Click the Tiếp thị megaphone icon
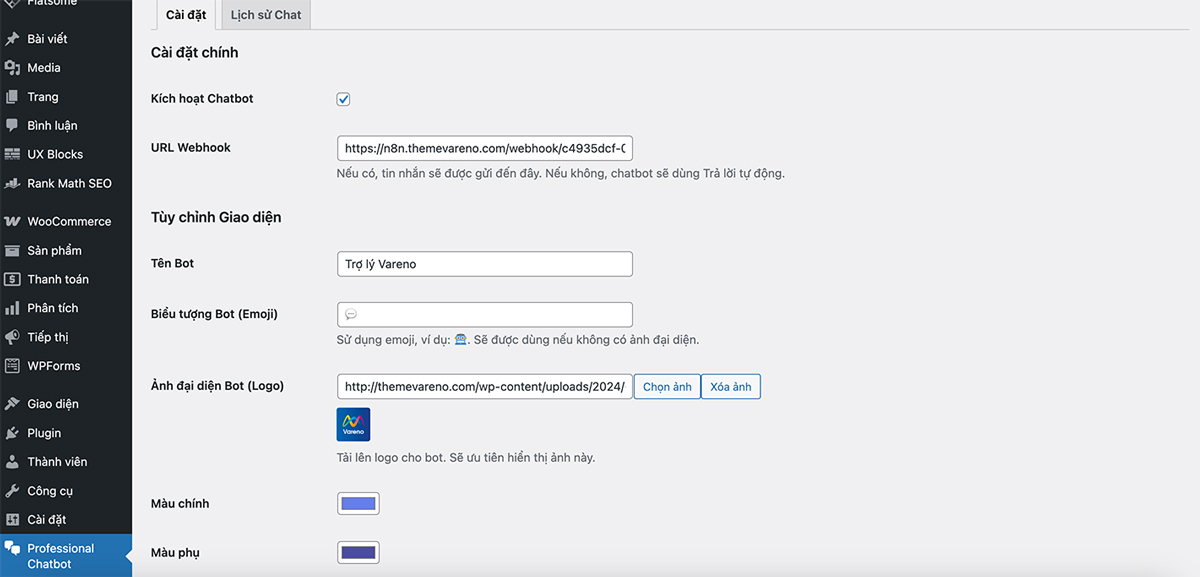1200x577 pixels. coord(12,337)
